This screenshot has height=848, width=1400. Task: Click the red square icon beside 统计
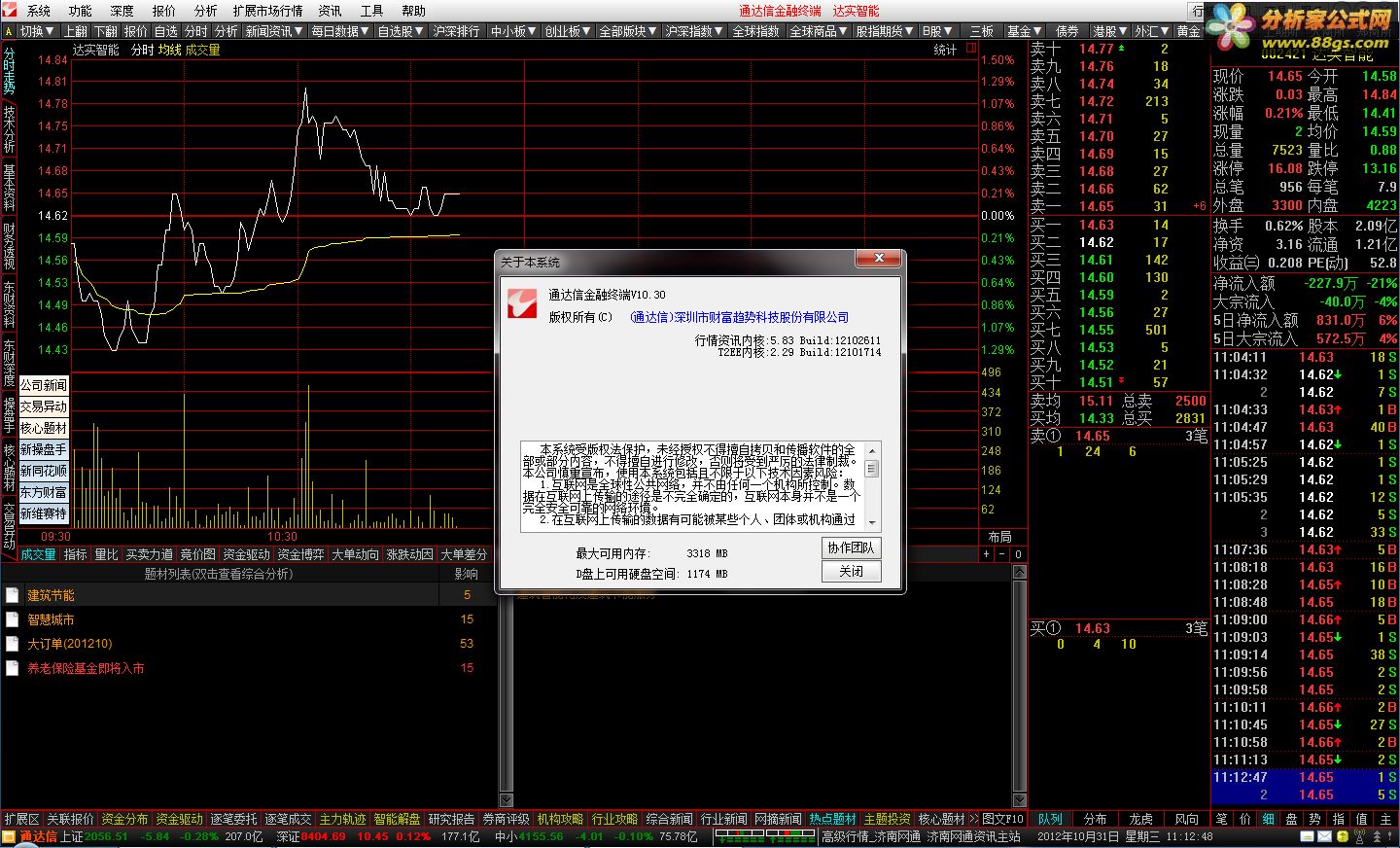pos(971,49)
